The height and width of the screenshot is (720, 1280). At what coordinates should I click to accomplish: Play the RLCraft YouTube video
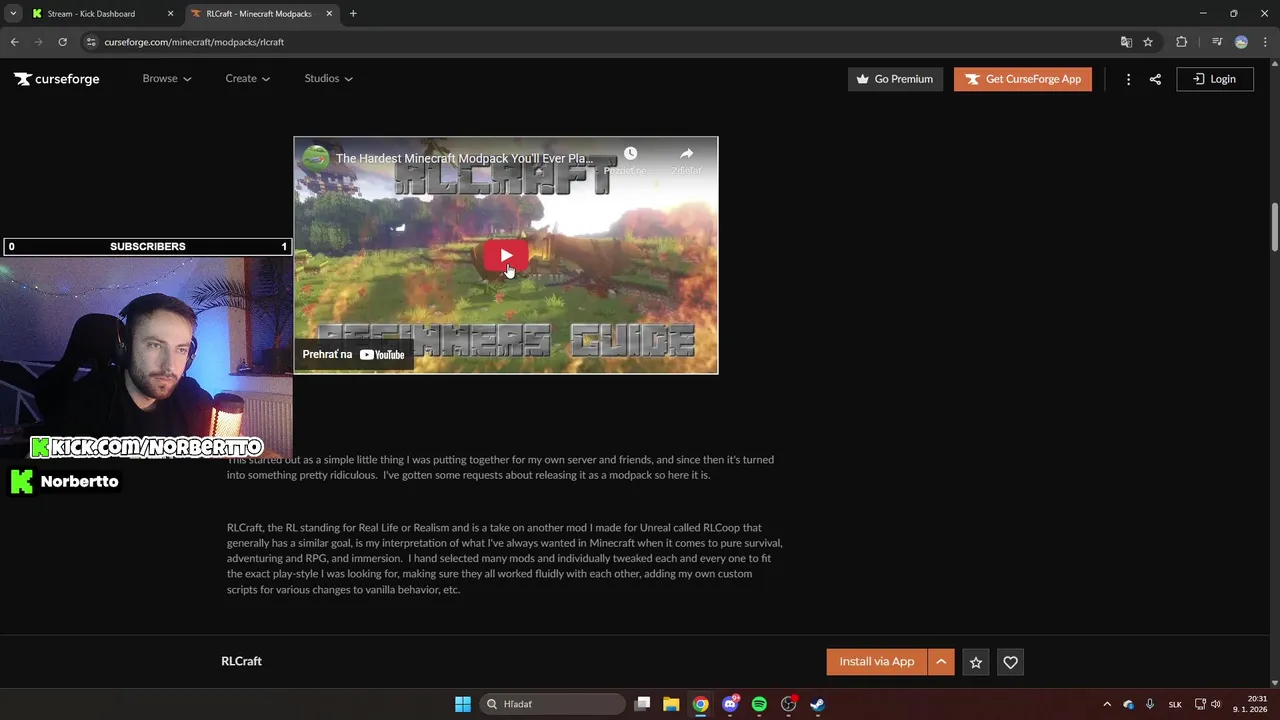pos(506,255)
